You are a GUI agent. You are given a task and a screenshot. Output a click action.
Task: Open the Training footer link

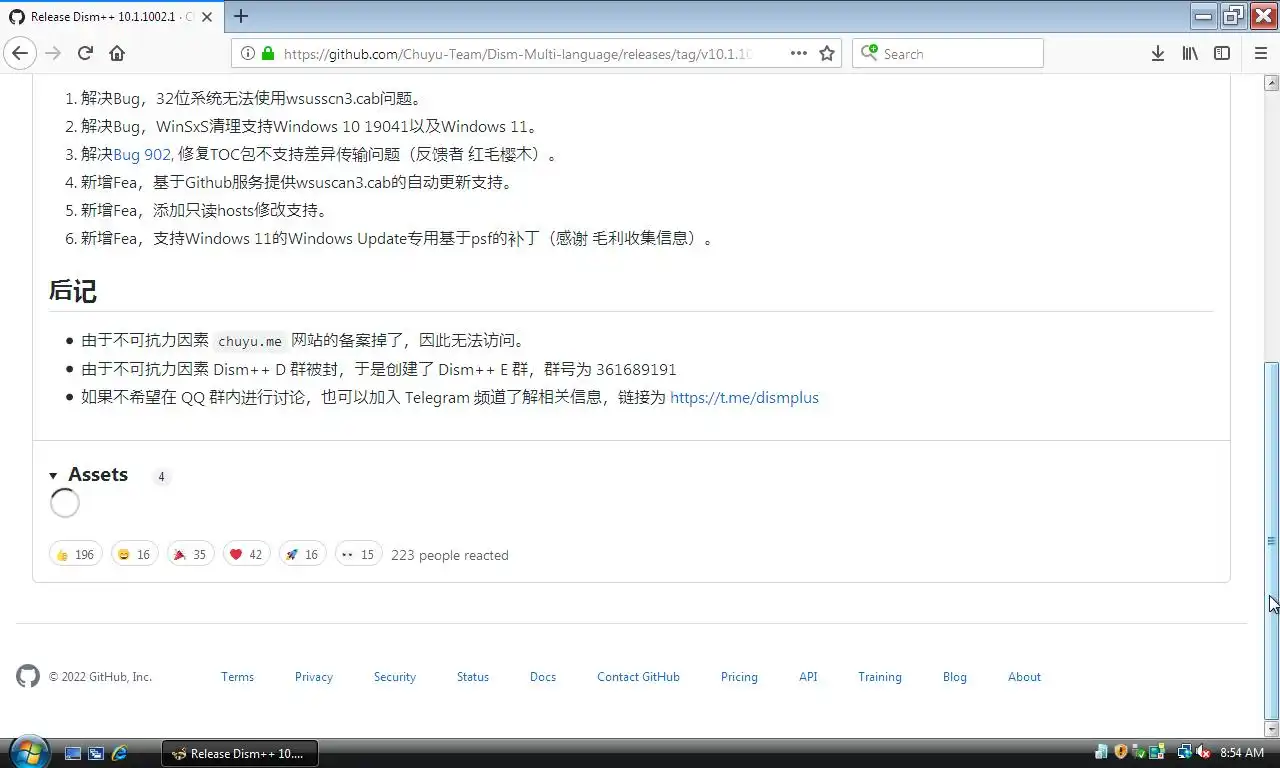tap(880, 677)
